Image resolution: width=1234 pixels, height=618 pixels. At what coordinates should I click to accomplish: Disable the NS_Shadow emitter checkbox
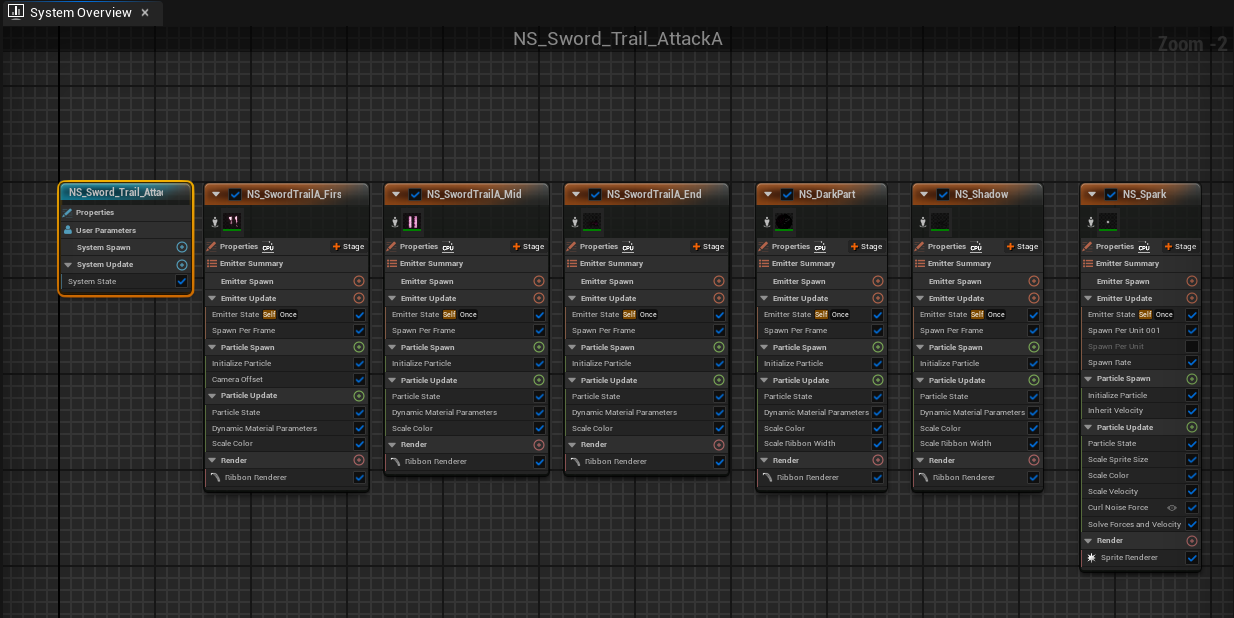pos(943,194)
